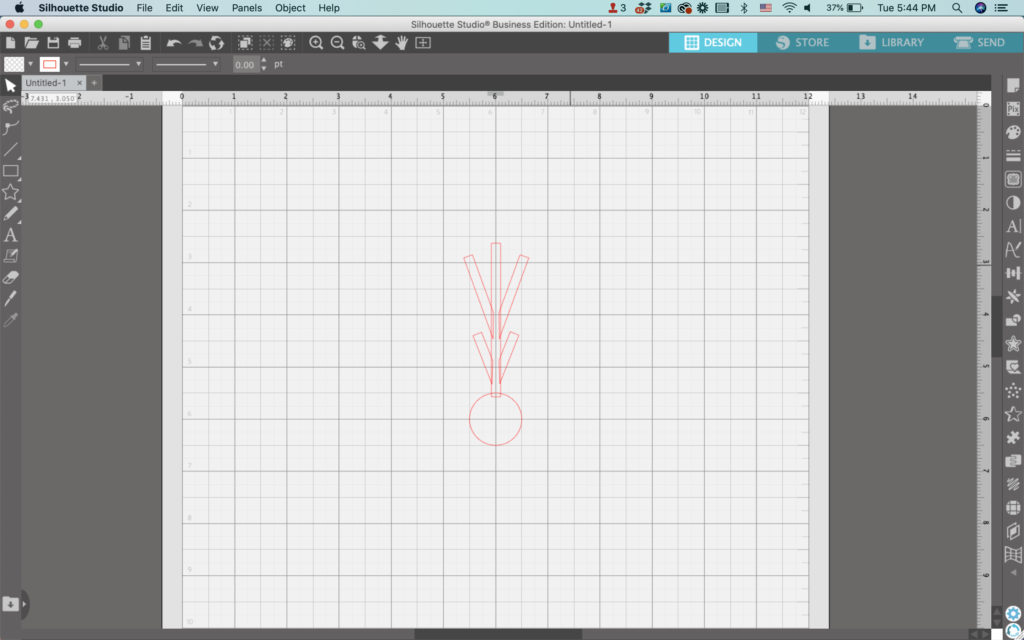Screen dimensions: 1024x640
Task: Open the Transform align panel
Action: point(1013,273)
